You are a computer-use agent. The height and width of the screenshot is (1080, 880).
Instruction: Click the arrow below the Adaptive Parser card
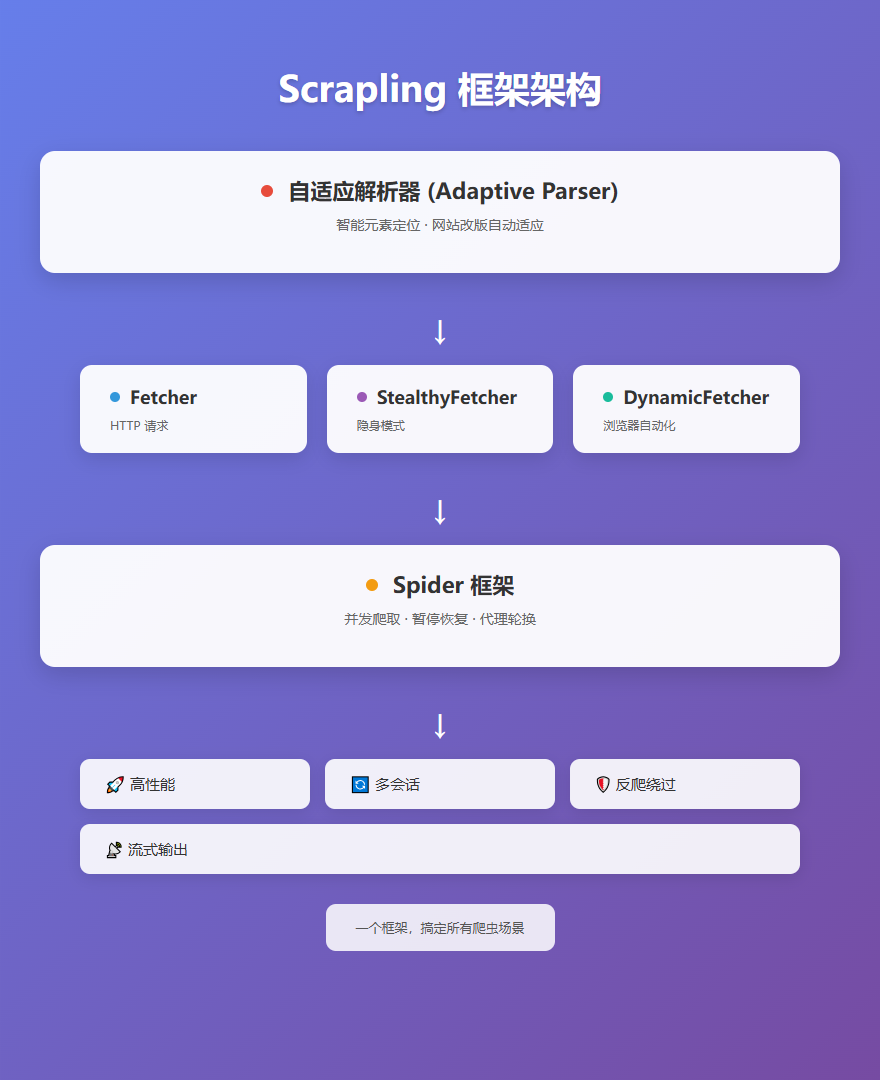pos(440,332)
